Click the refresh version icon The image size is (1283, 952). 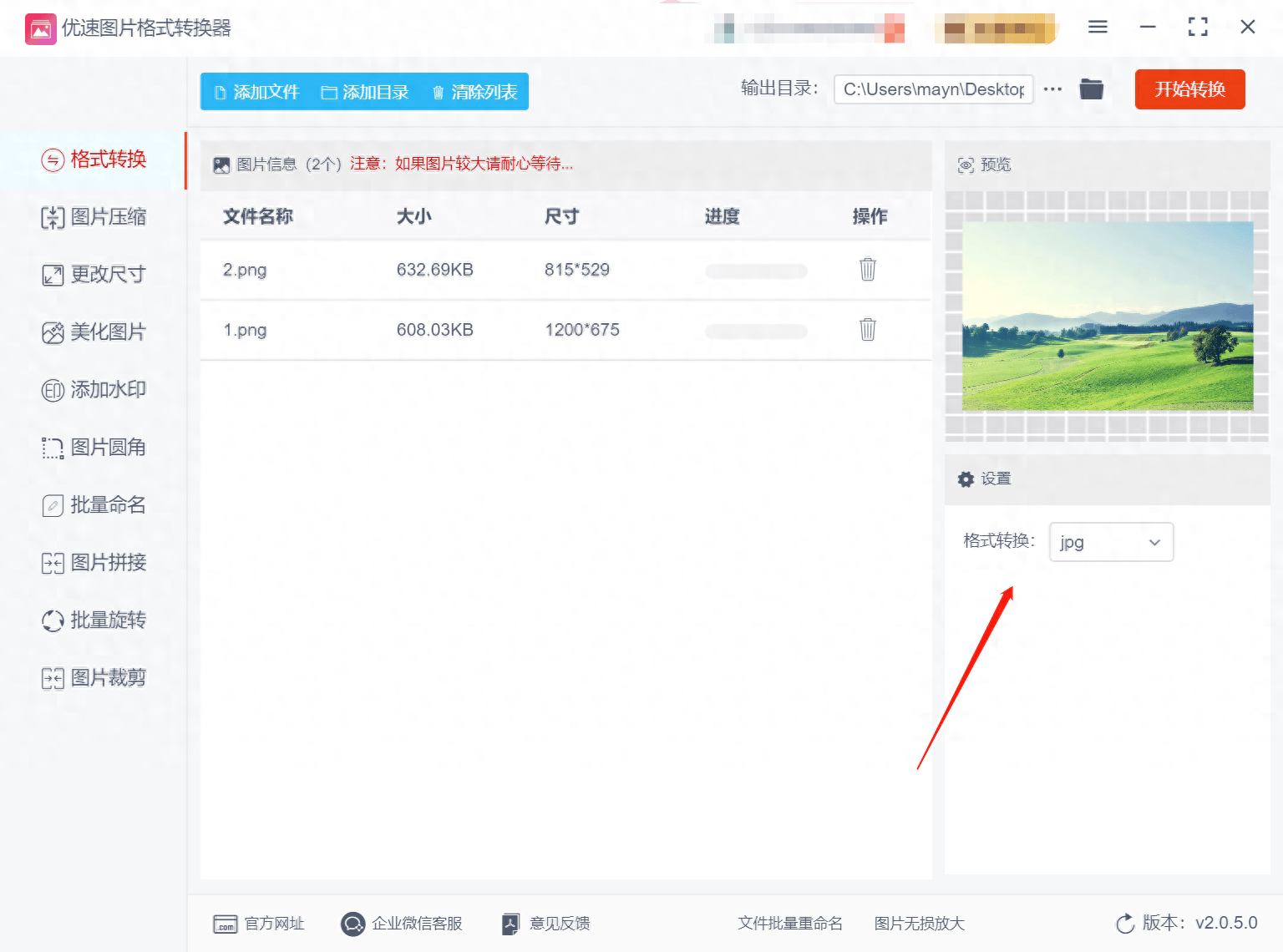coord(1125,924)
